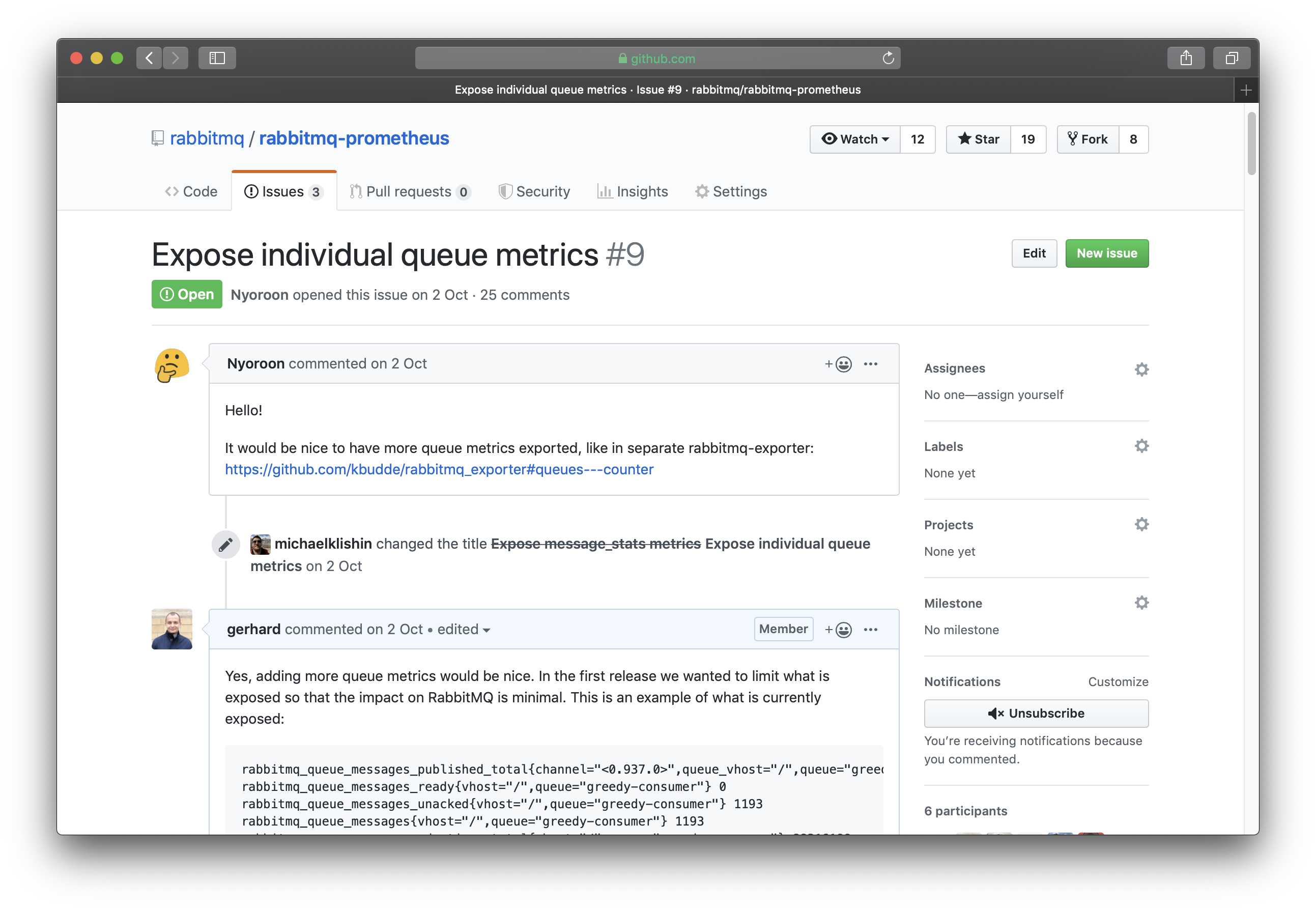Click the page vertical scrollbar

coord(1251,144)
